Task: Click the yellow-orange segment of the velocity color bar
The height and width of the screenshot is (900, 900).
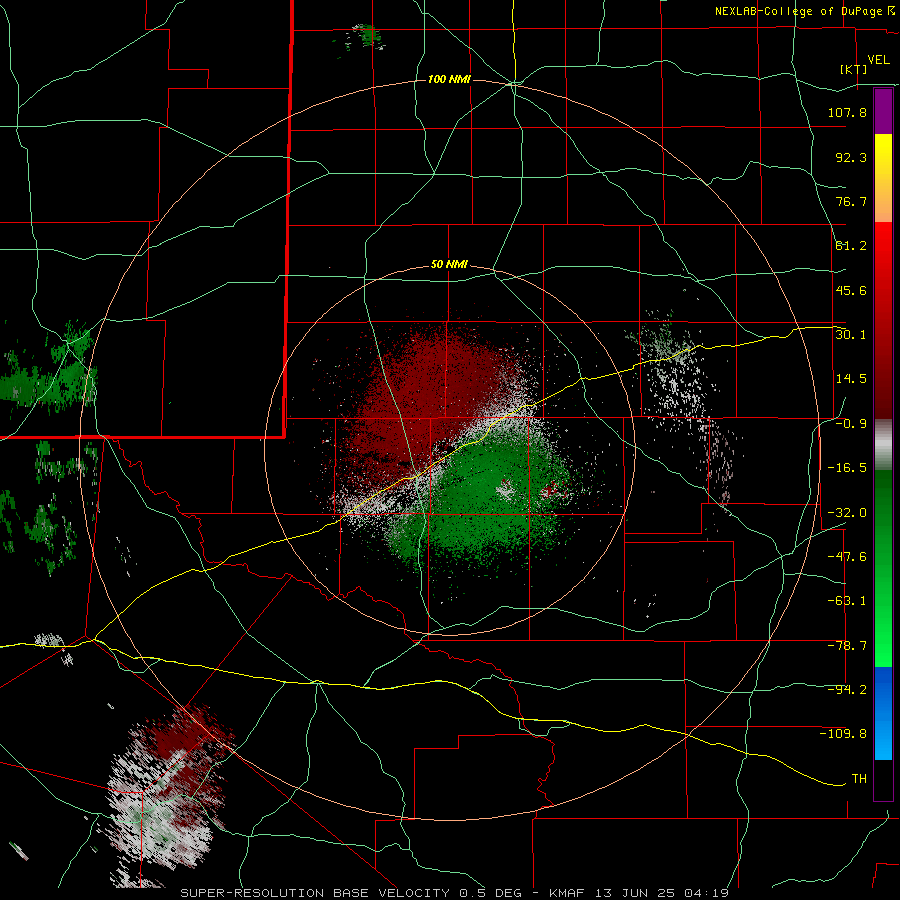Action: 883,178
